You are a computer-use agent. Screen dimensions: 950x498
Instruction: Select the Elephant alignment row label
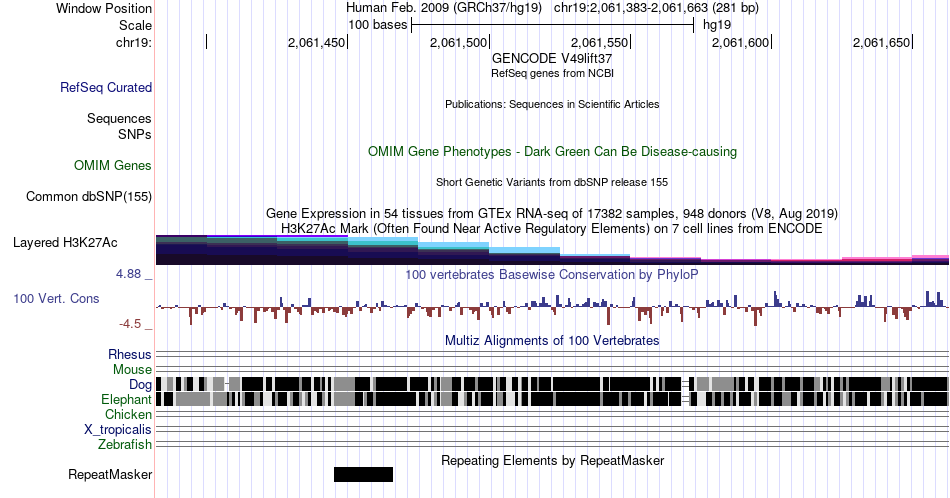127,399
